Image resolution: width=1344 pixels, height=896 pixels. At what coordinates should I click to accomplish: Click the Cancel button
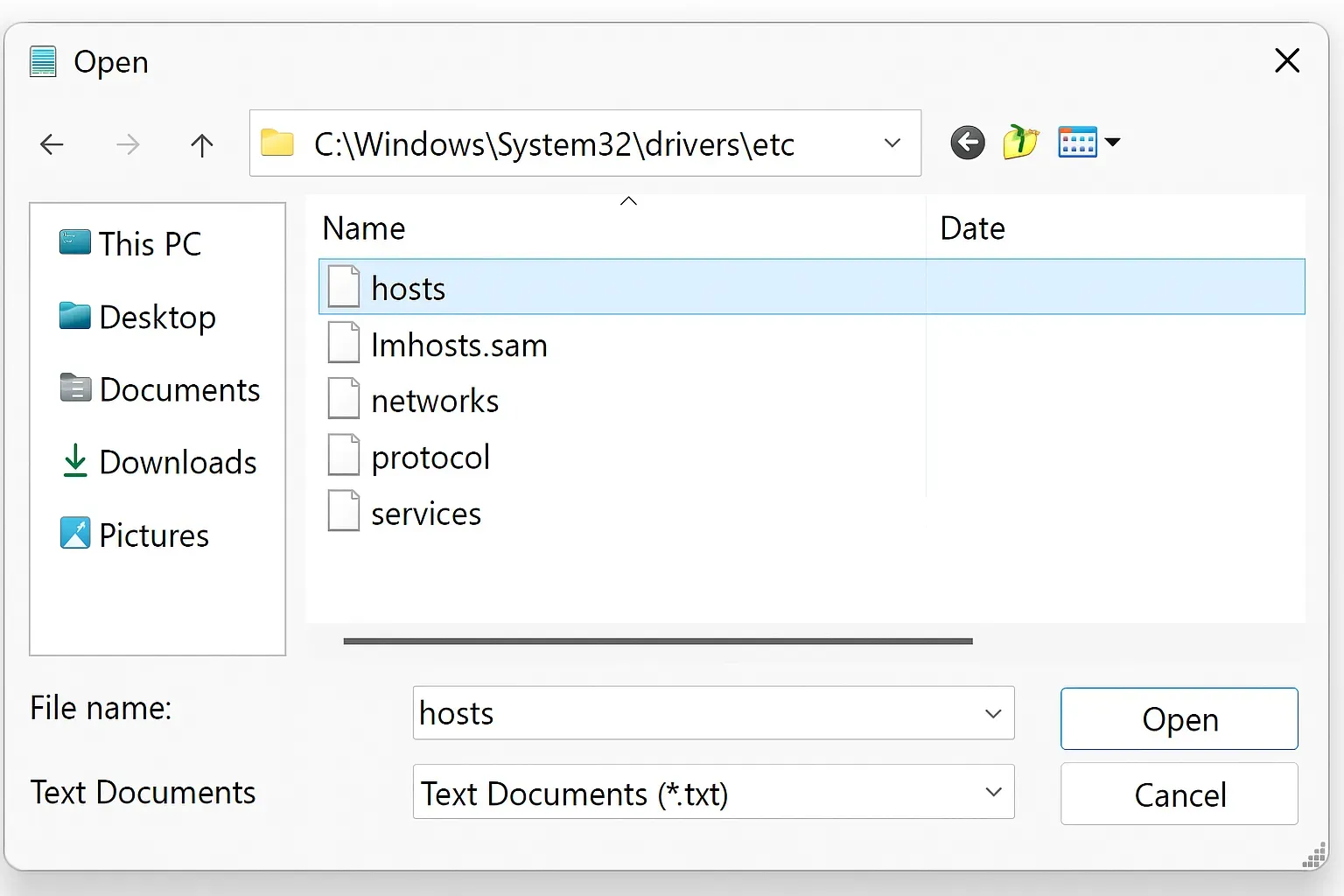coord(1179,794)
